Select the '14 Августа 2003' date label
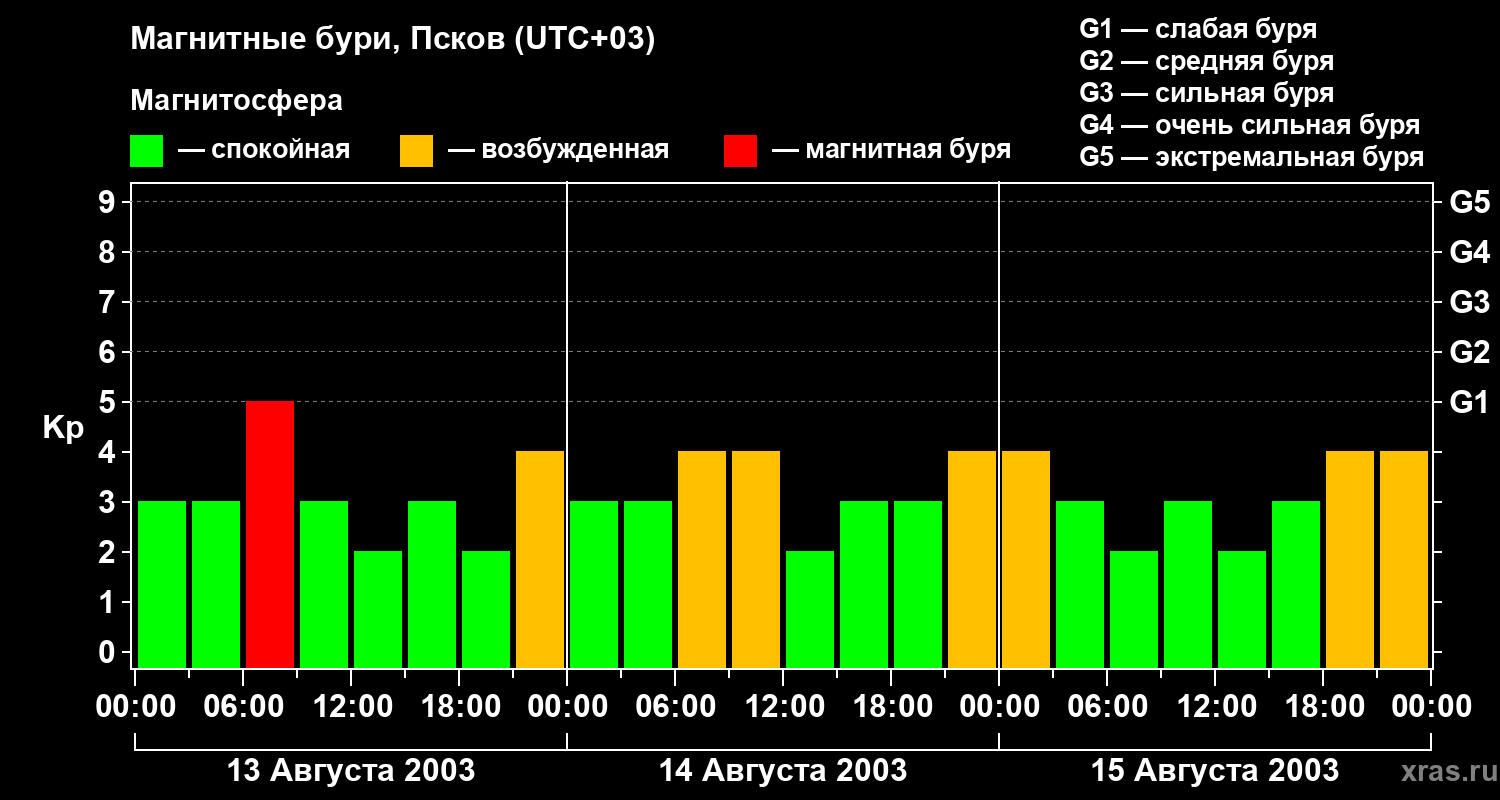The width and height of the screenshot is (1500, 800). [782, 771]
